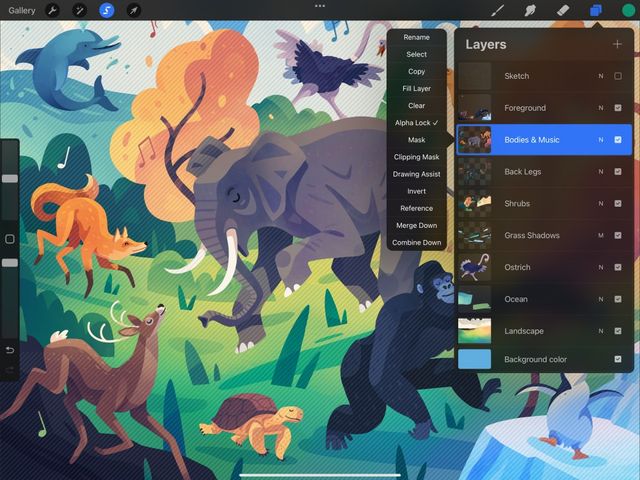
Task: Tap the redo arrow in sidebar
Action: pyautogui.click(x=10, y=370)
